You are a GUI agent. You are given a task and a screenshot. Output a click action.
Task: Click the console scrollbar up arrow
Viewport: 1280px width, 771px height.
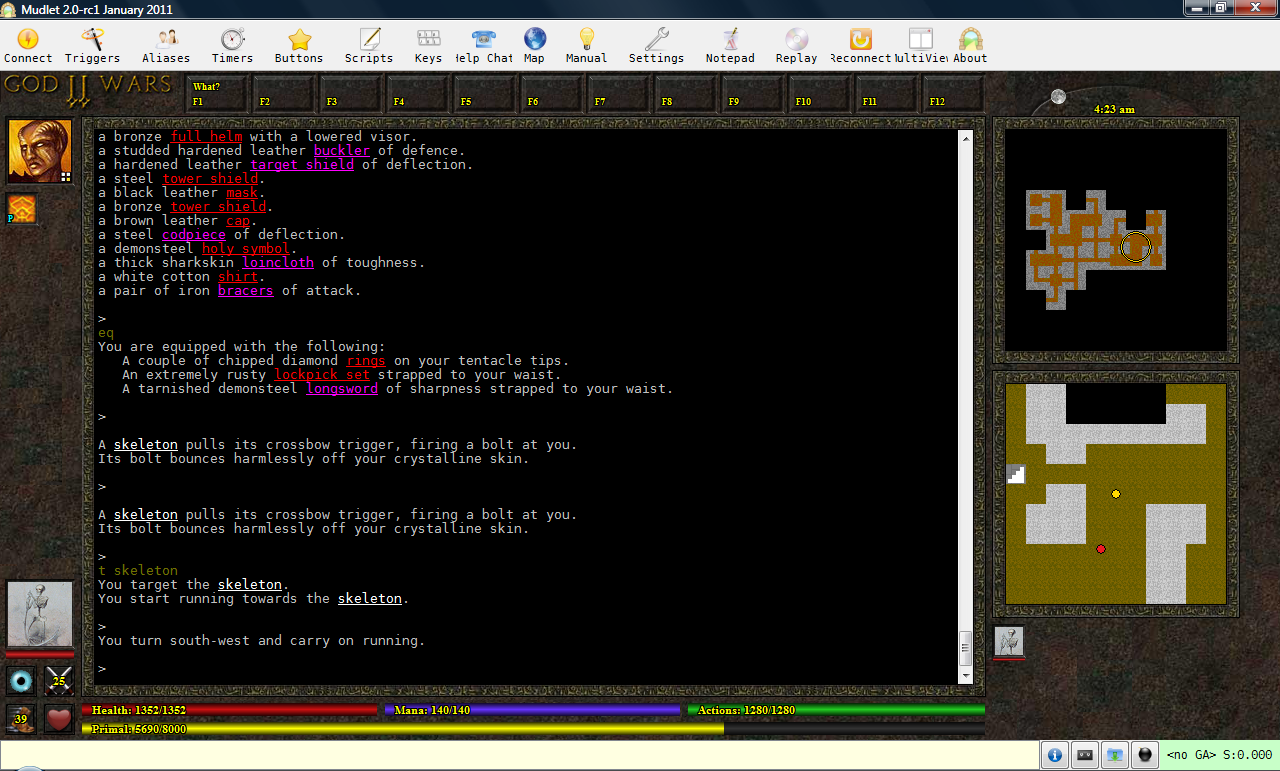[x=966, y=137]
